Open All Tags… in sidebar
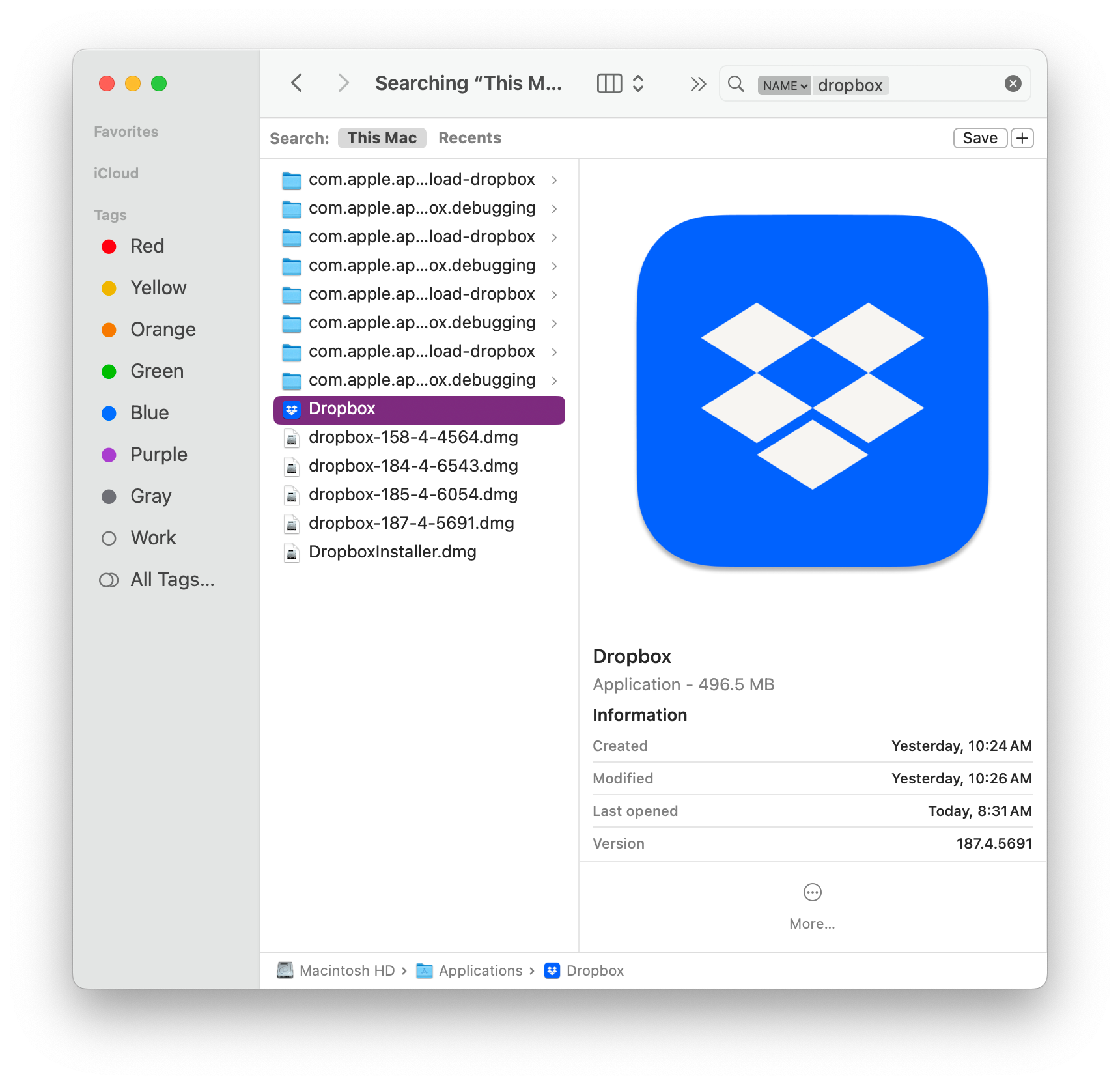This screenshot has width=1120, height=1085. click(x=173, y=580)
